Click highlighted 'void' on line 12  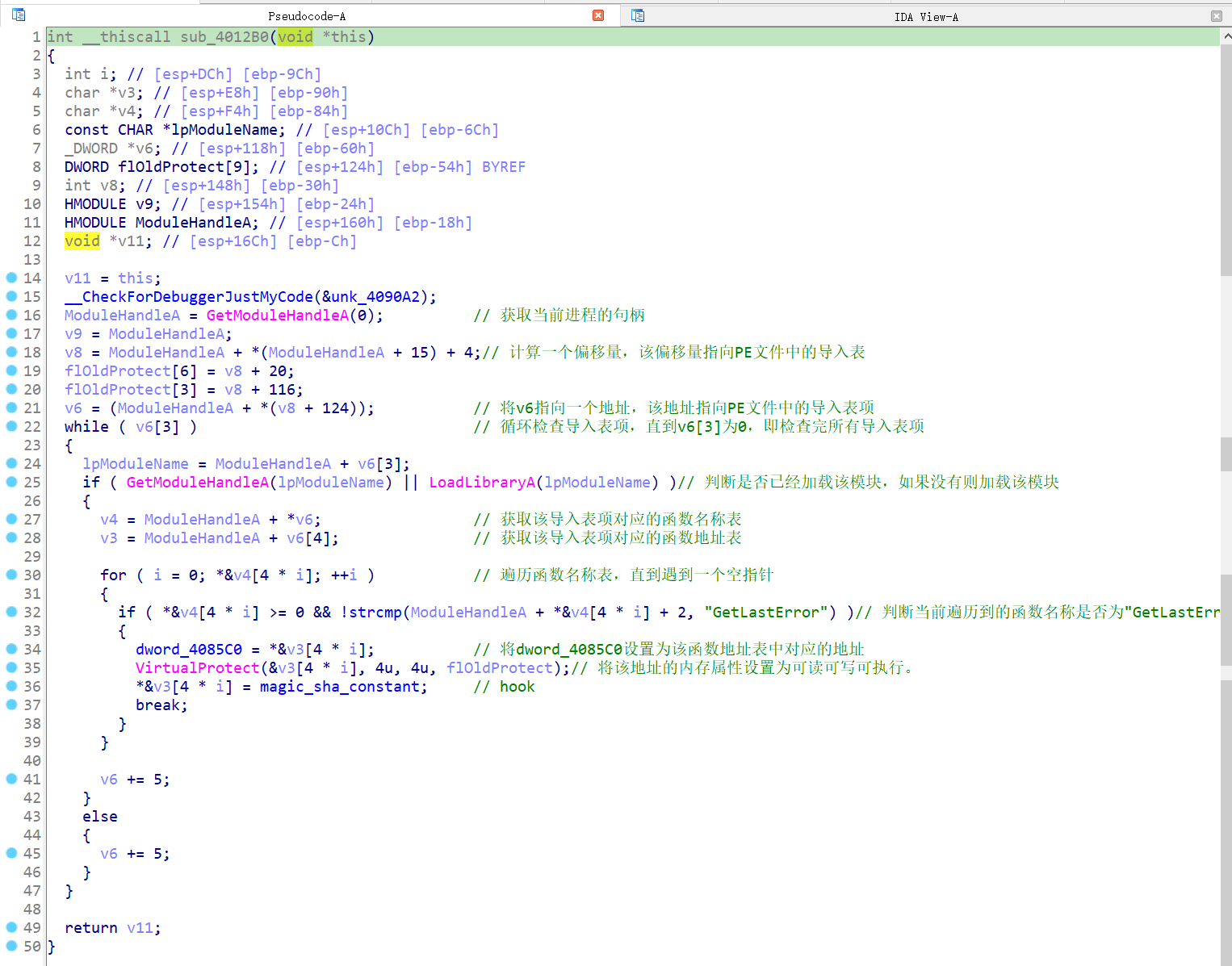pyautogui.click(x=82, y=240)
